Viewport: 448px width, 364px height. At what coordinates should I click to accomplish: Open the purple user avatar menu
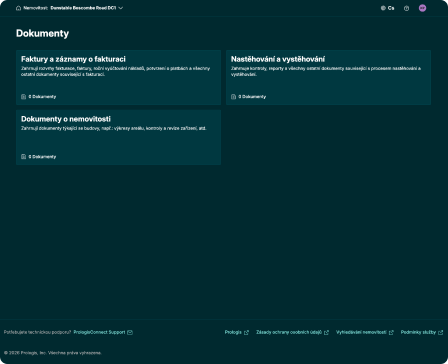422,8
